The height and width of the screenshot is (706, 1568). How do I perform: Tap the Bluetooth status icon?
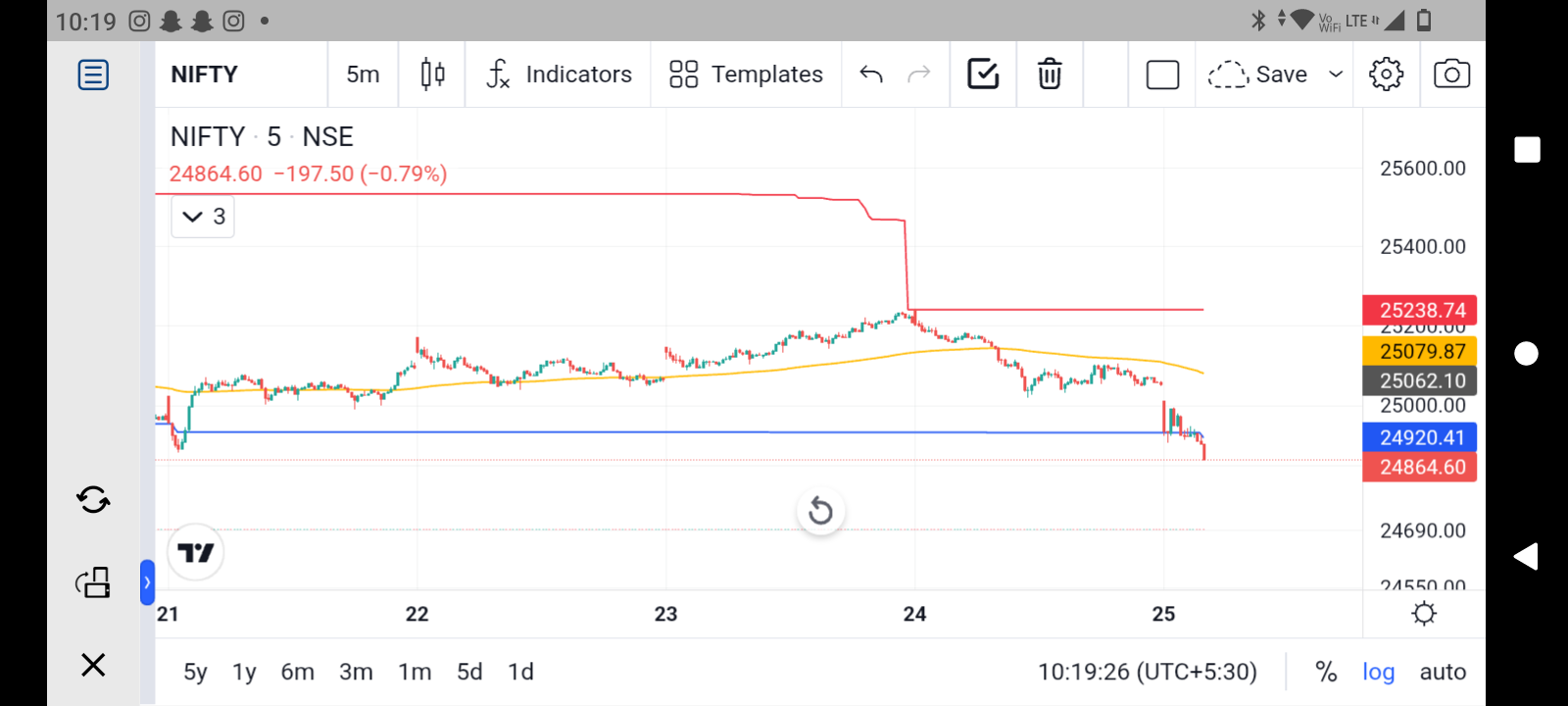coord(1258,20)
